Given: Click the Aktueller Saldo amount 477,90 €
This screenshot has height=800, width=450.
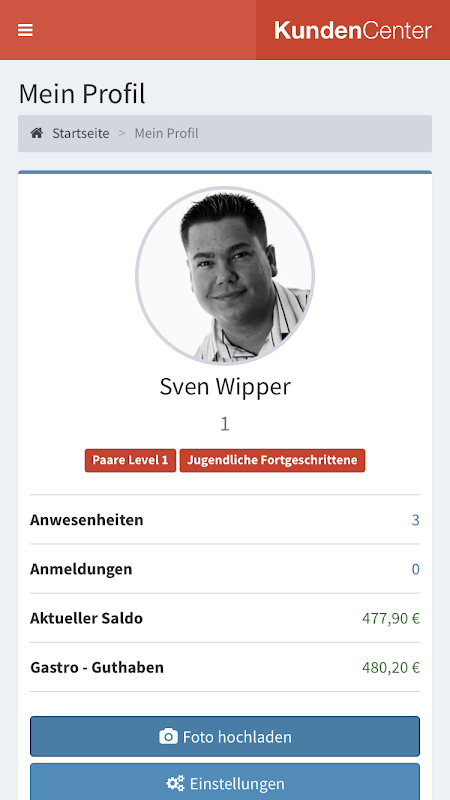Looking at the screenshot, I should coord(391,618).
